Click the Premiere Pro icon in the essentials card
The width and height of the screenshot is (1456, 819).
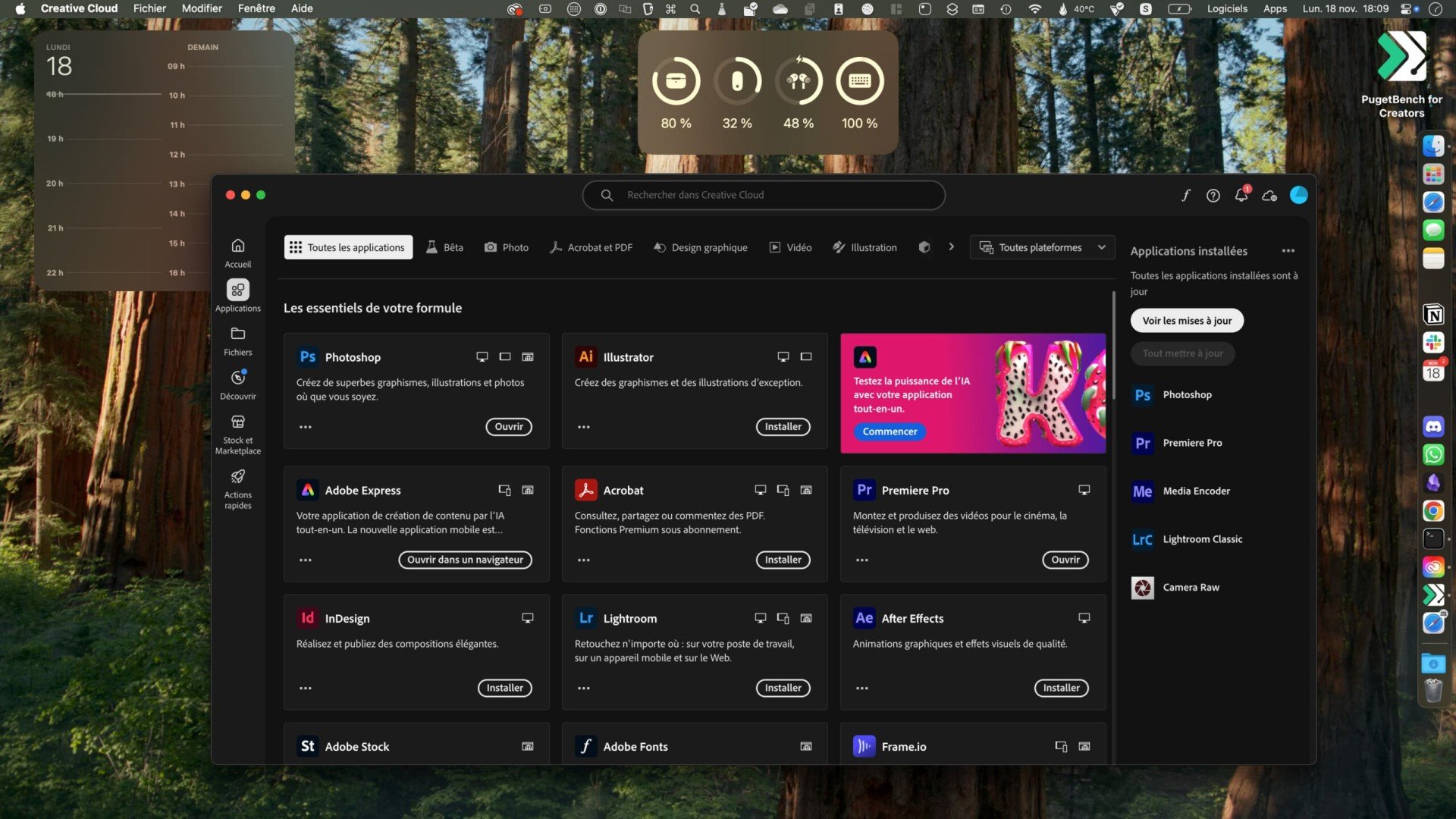point(864,490)
